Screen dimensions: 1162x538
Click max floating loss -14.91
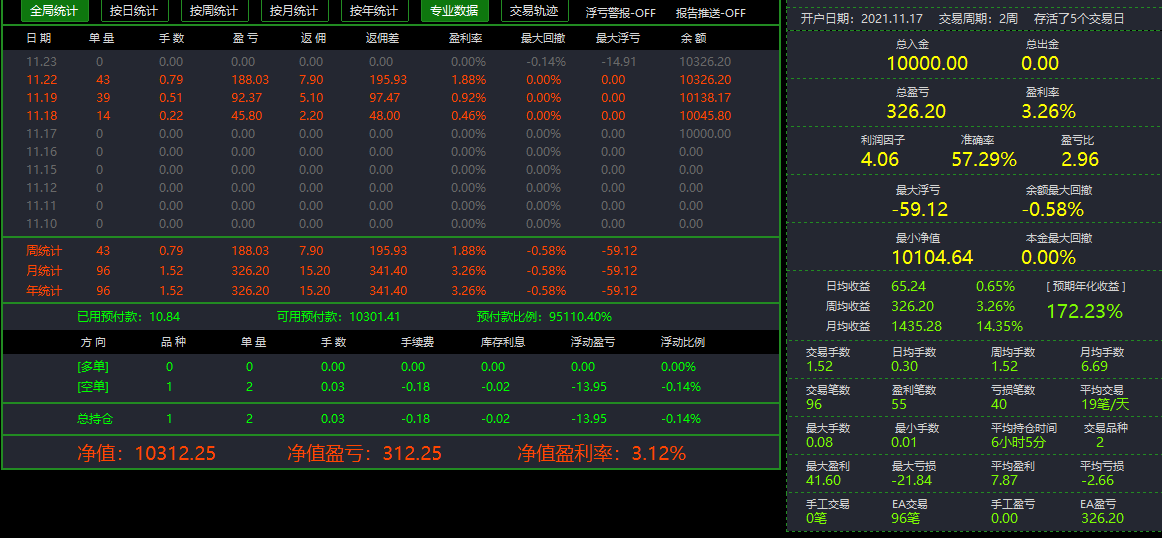pyautogui.click(x=619, y=62)
